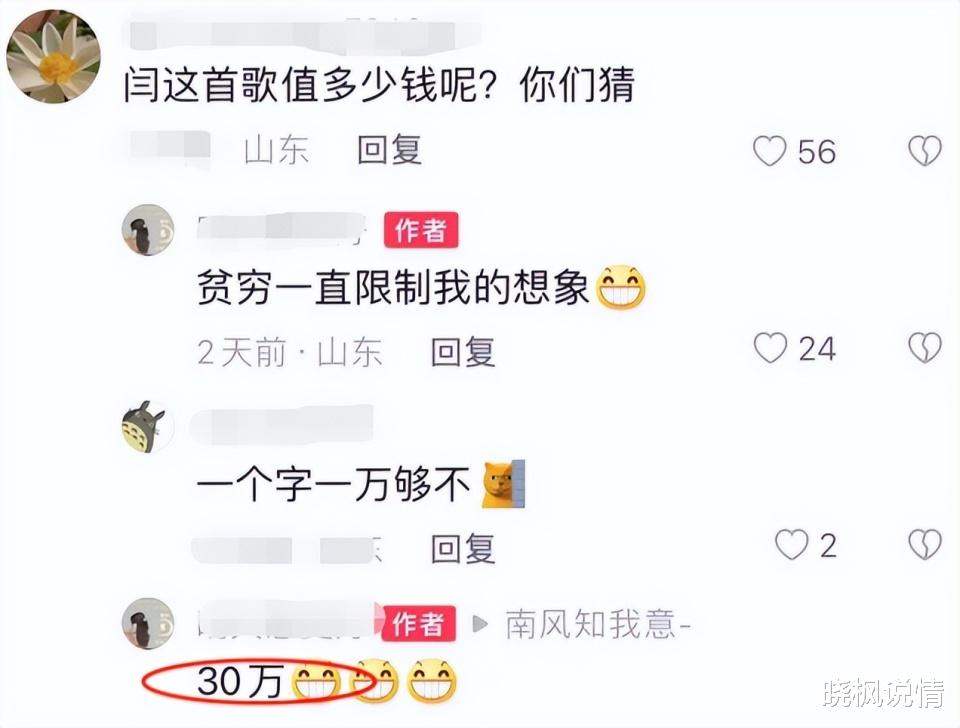The image size is (960, 728).
Task: Open author avatar beside 30万 reply
Action: click(148, 623)
